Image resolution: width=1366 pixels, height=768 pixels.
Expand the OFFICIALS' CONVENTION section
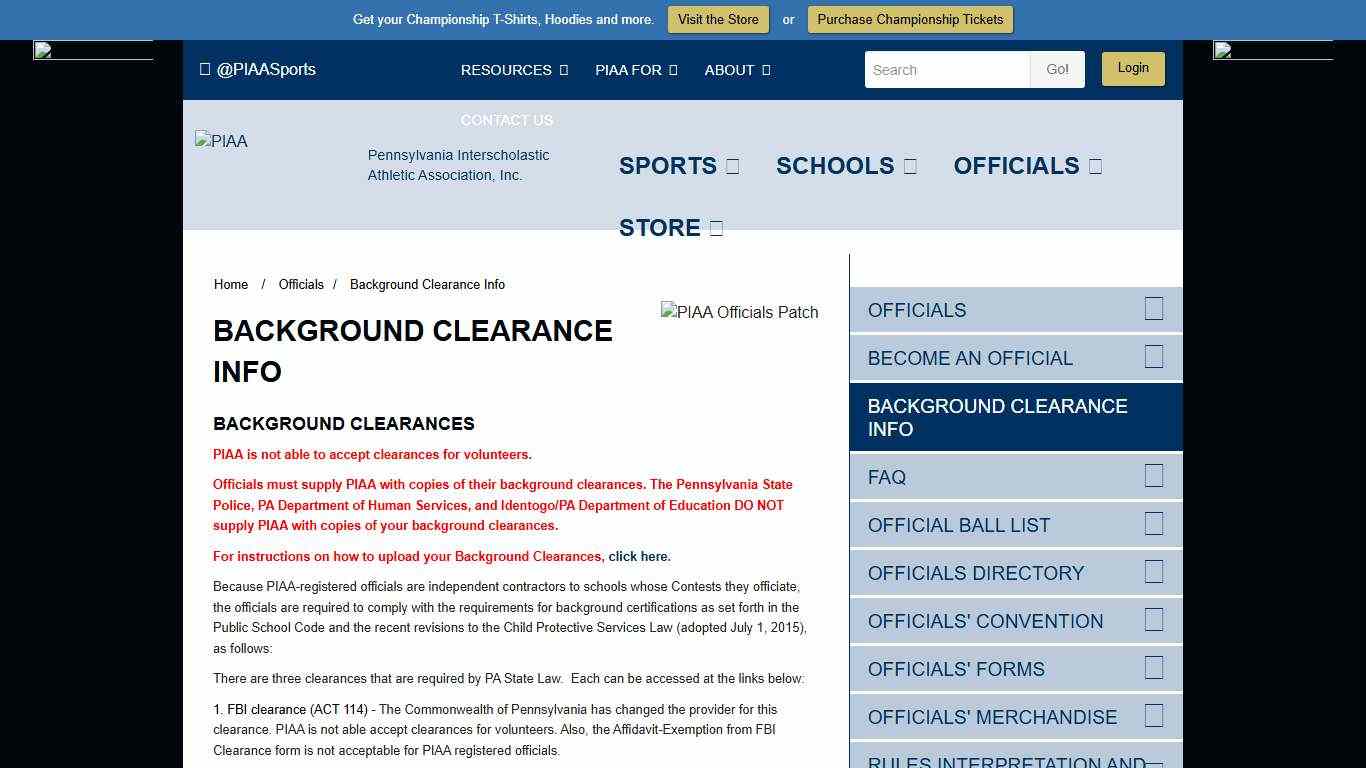(x=1153, y=620)
